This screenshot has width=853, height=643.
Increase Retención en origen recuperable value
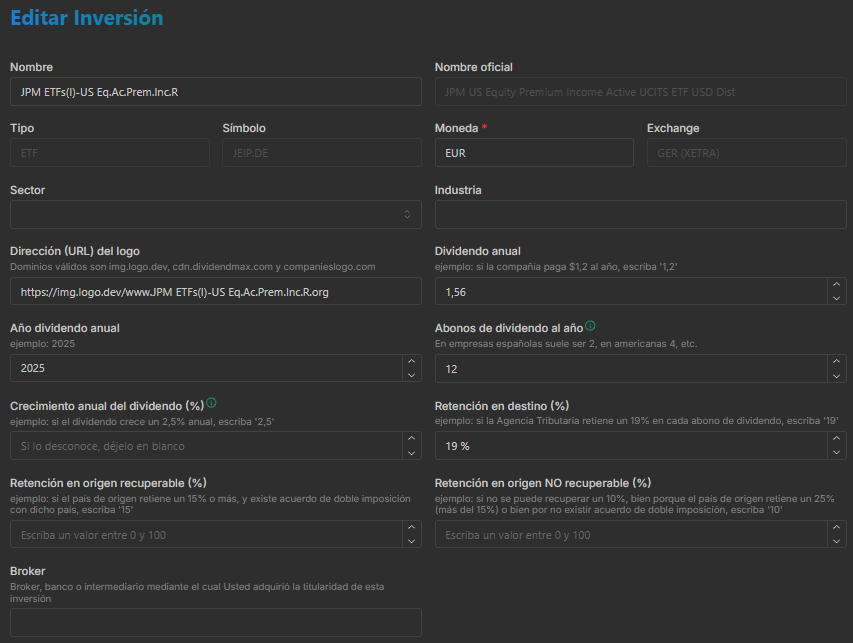coord(411,528)
